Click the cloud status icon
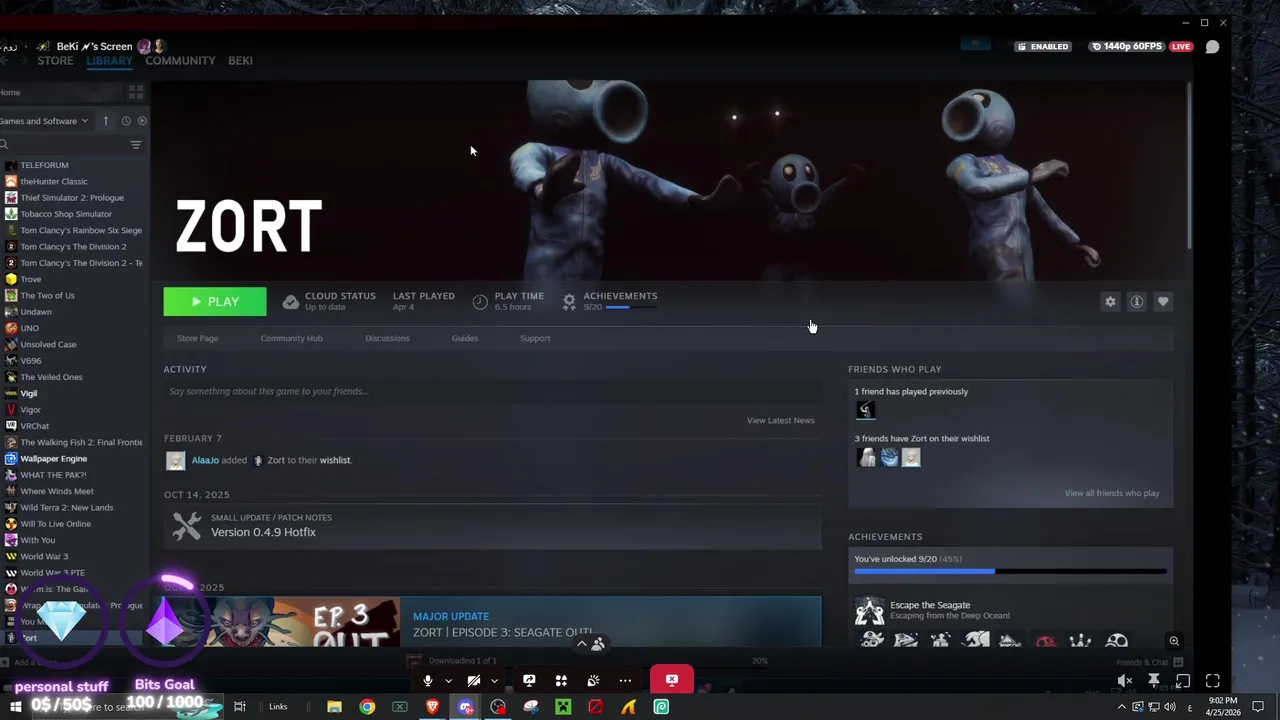Image resolution: width=1280 pixels, height=720 pixels. [290, 302]
